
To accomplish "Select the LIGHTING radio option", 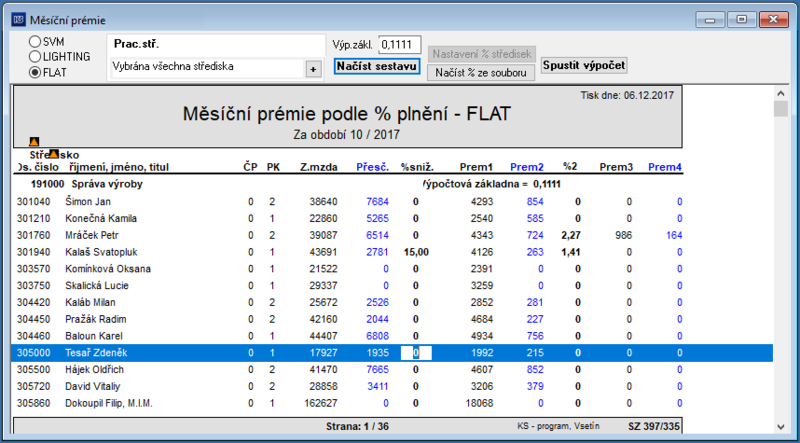I will point(60,57).
